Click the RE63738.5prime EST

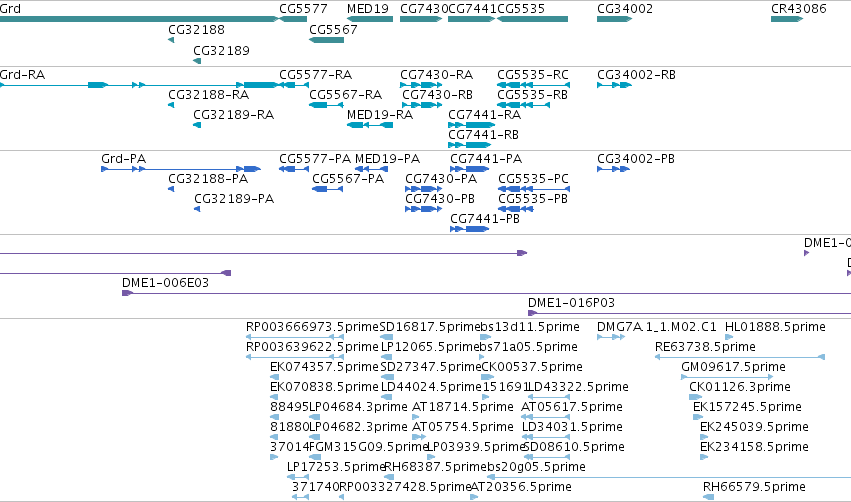[x=740, y=357]
